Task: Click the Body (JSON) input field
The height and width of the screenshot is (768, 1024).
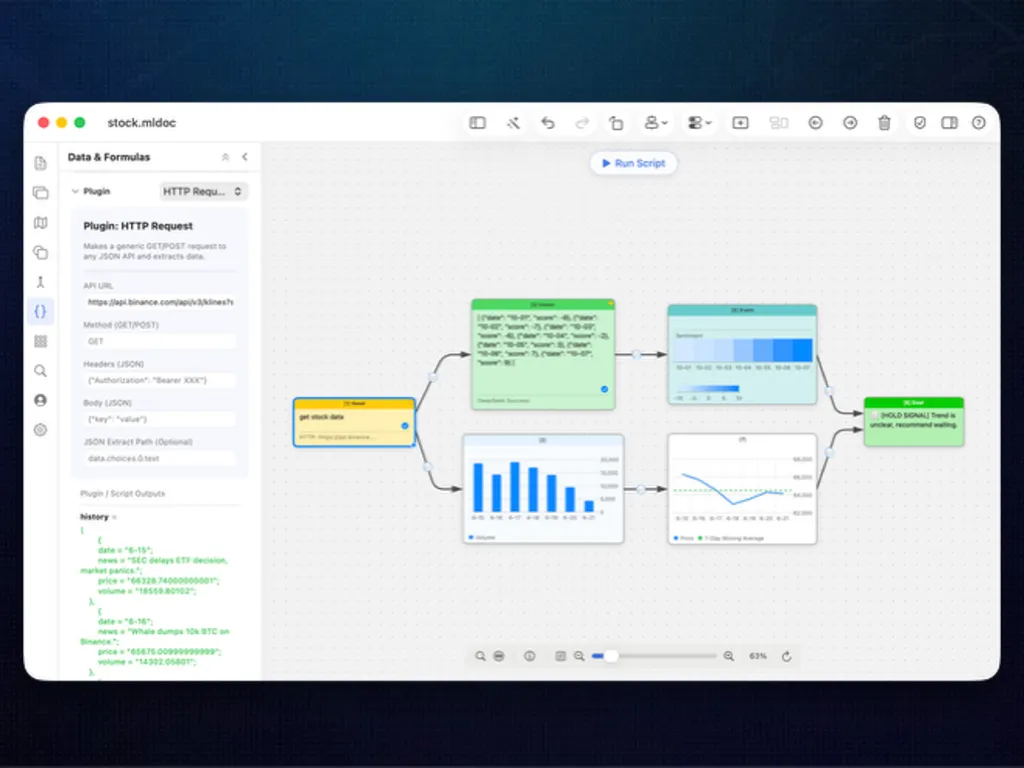Action: pyautogui.click(x=160, y=419)
